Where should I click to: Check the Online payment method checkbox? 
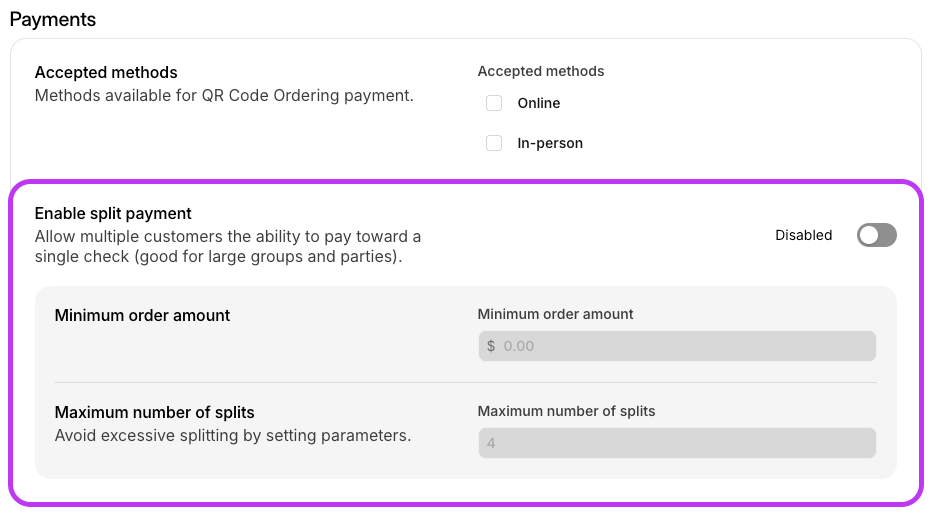pos(494,103)
